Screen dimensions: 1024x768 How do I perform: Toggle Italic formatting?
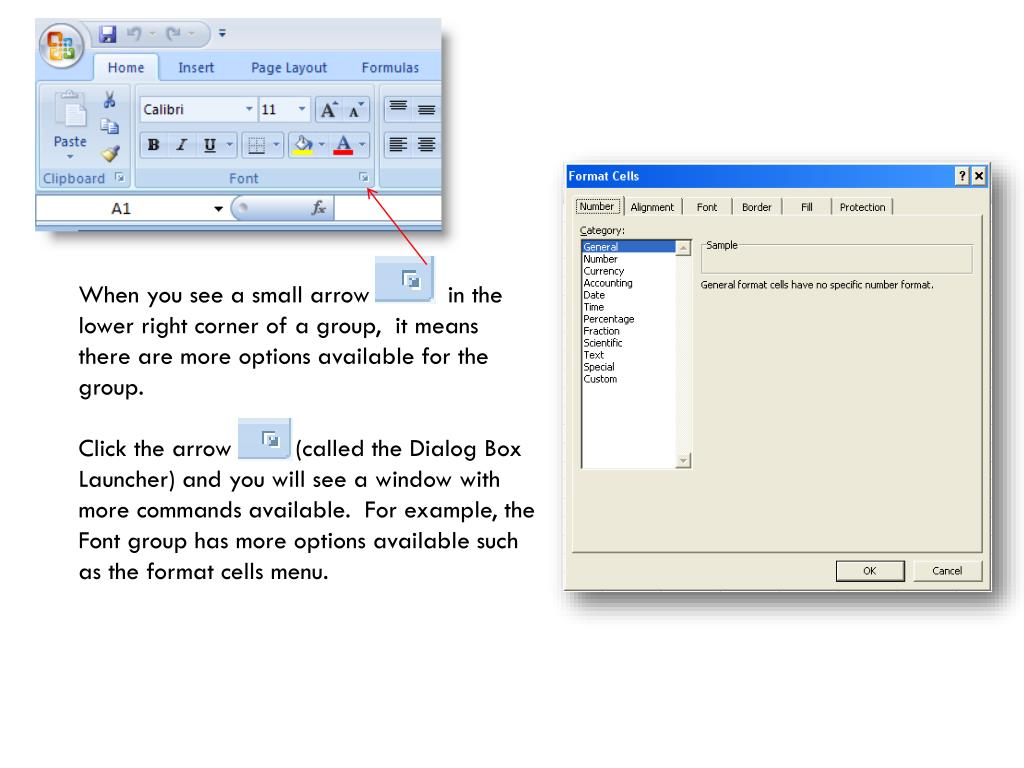(182, 145)
